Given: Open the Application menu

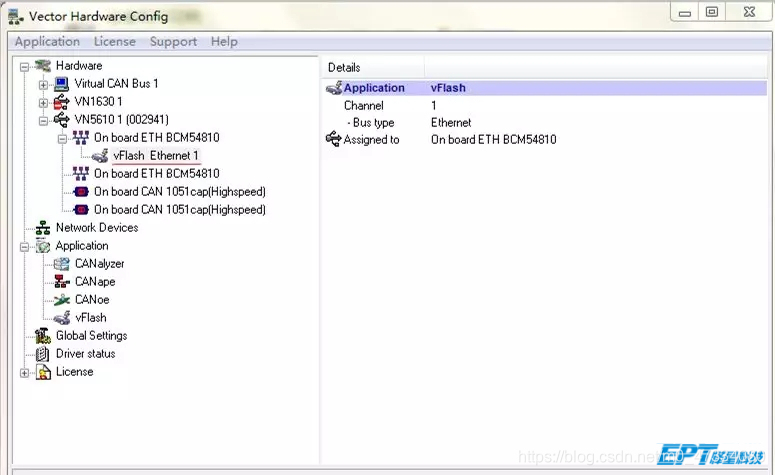Looking at the screenshot, I should click(47, 42).
